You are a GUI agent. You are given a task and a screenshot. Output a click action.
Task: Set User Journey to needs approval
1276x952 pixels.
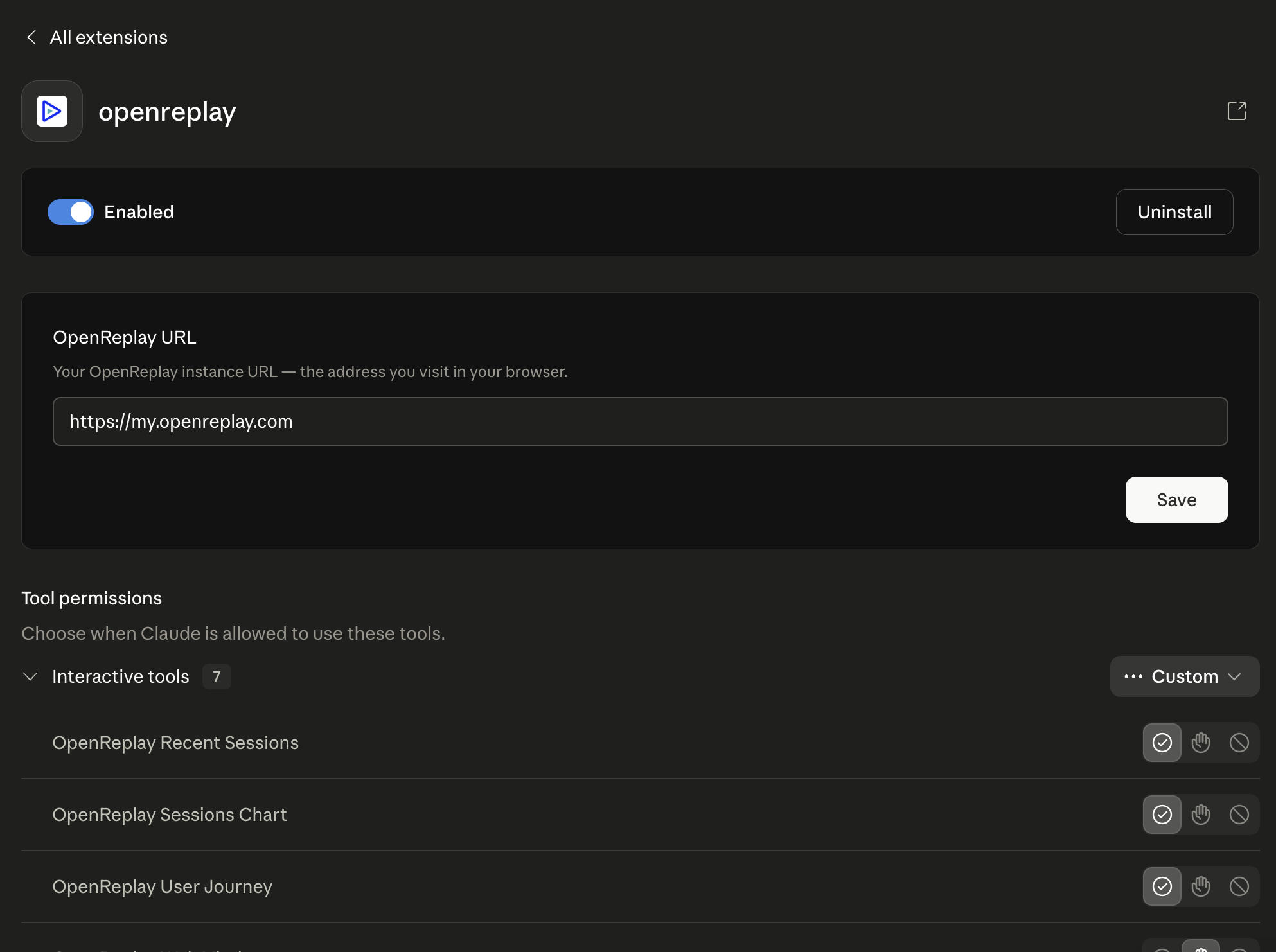coord(1200,886)
